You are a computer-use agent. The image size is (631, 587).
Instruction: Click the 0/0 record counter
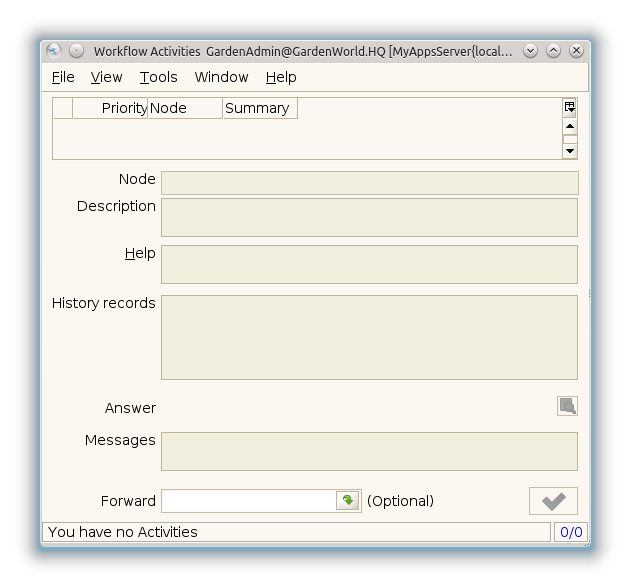pyautogui.click(x=570, y=532)
